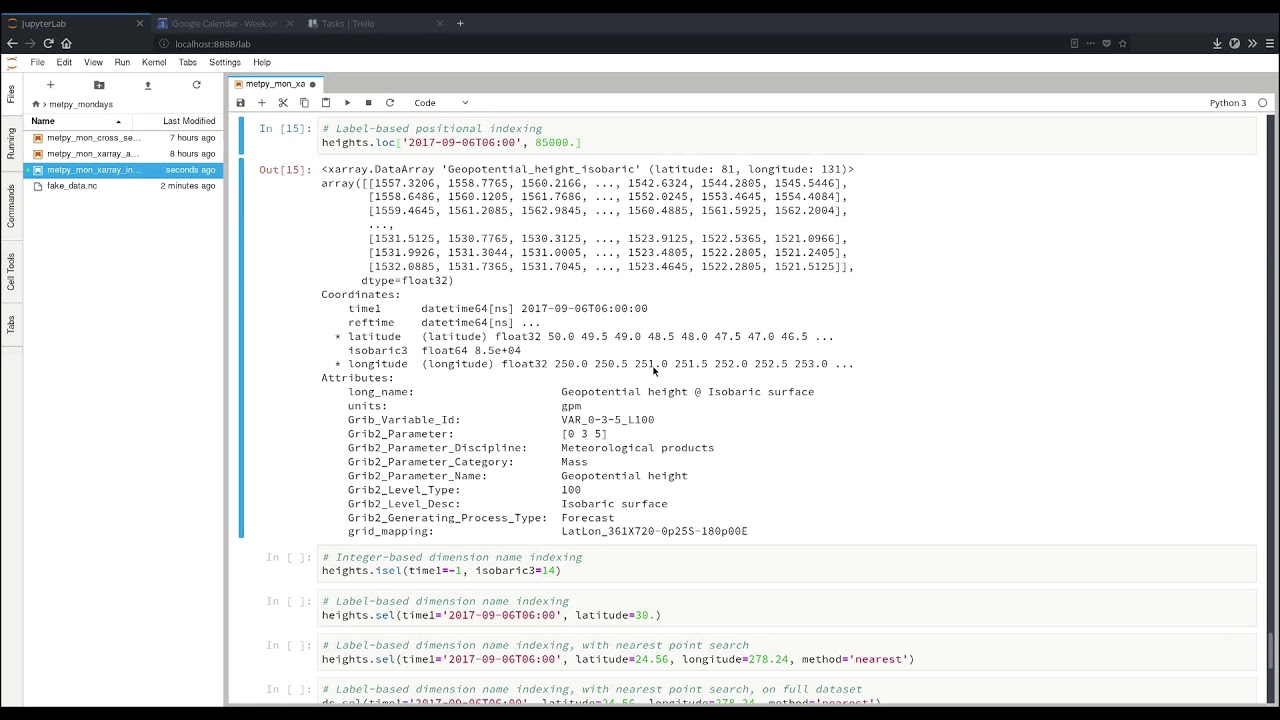Collapse the Out[15] output using blue bar
The height and width of the screenshot is (720, 1280).
click(241, 349)
